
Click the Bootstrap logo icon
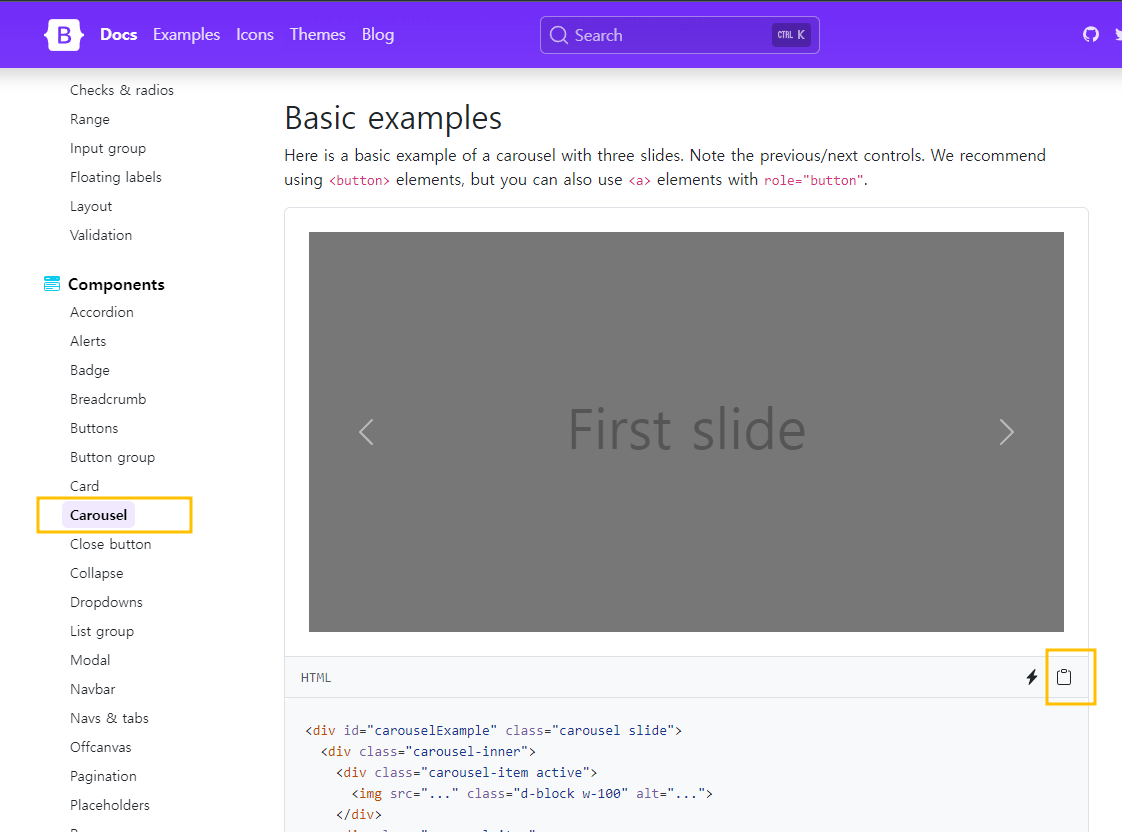63,34
